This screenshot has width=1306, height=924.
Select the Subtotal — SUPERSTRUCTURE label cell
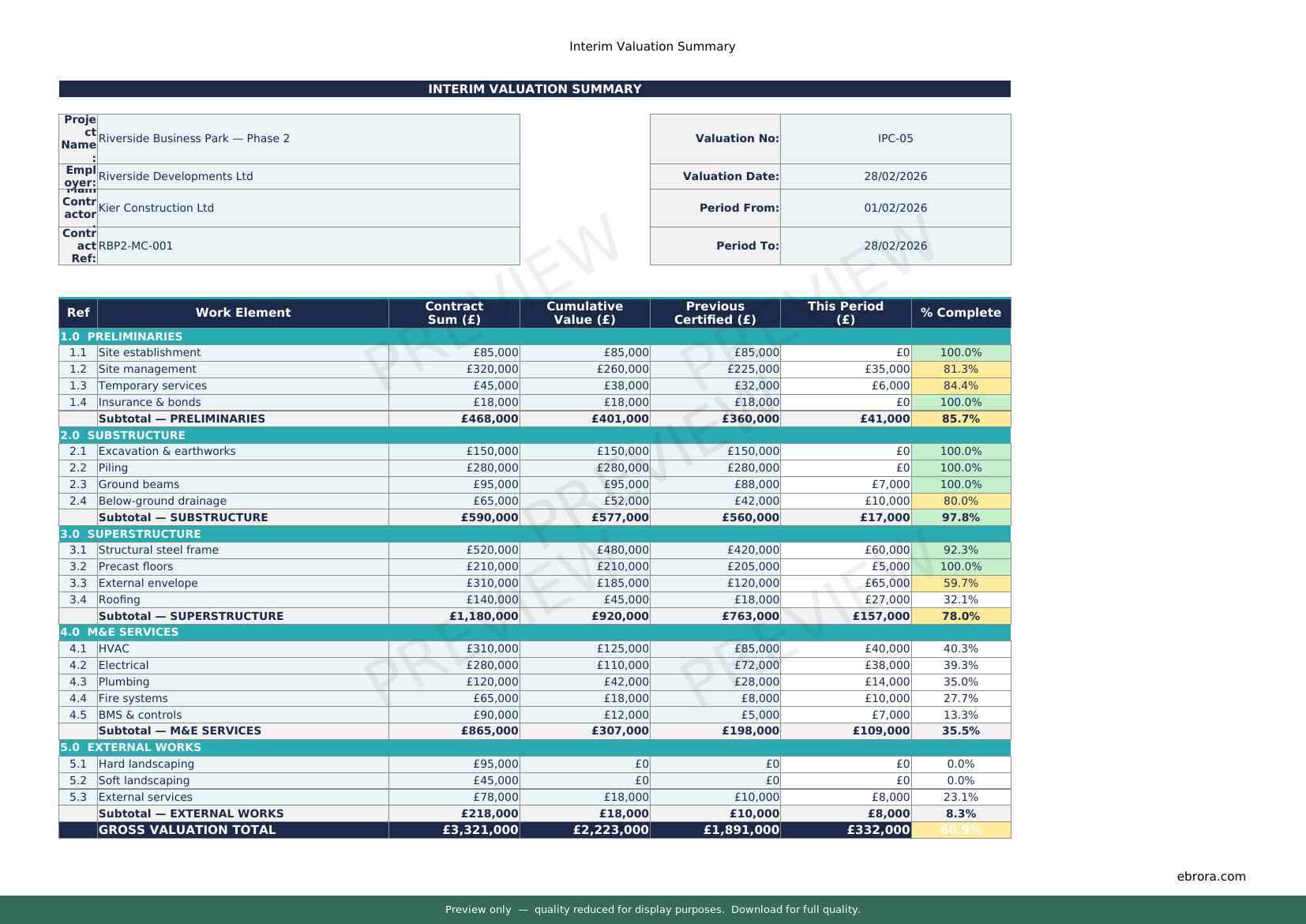[x=242, y=616]
